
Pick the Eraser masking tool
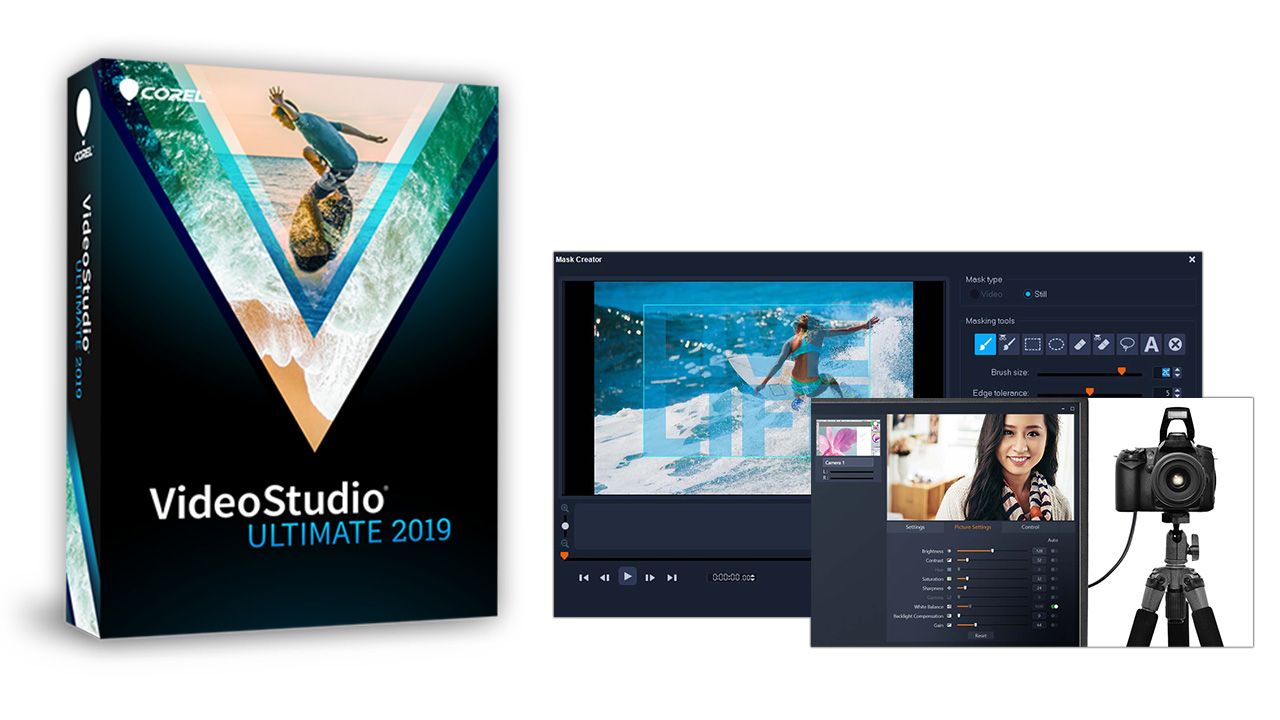click(x=1080, y=344)
